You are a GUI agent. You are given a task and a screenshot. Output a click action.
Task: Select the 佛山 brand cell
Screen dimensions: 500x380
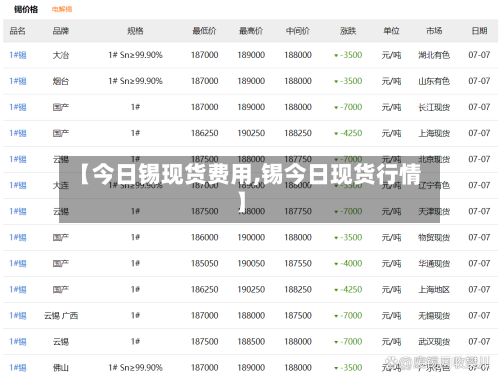[x=61, y=368]
